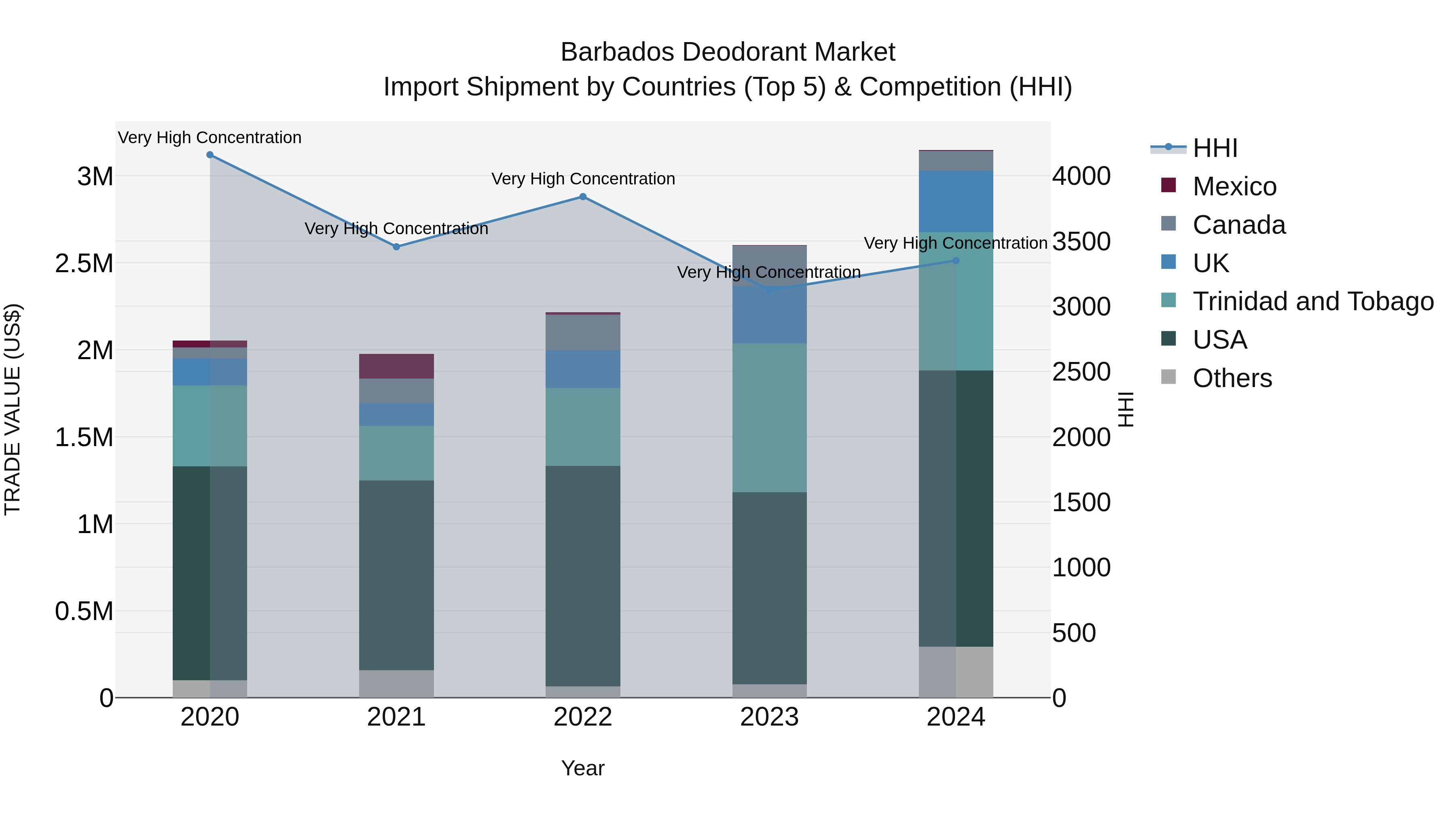Click the Canada slate legend swatch

1168,223
